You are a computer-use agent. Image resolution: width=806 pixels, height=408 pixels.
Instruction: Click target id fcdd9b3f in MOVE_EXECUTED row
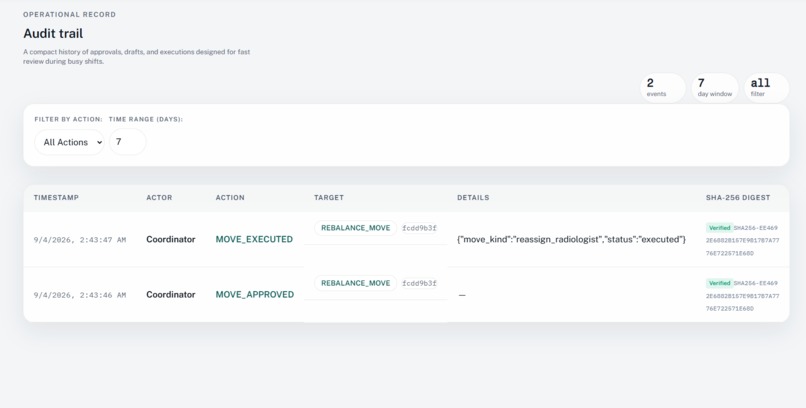tap(419, 228)
